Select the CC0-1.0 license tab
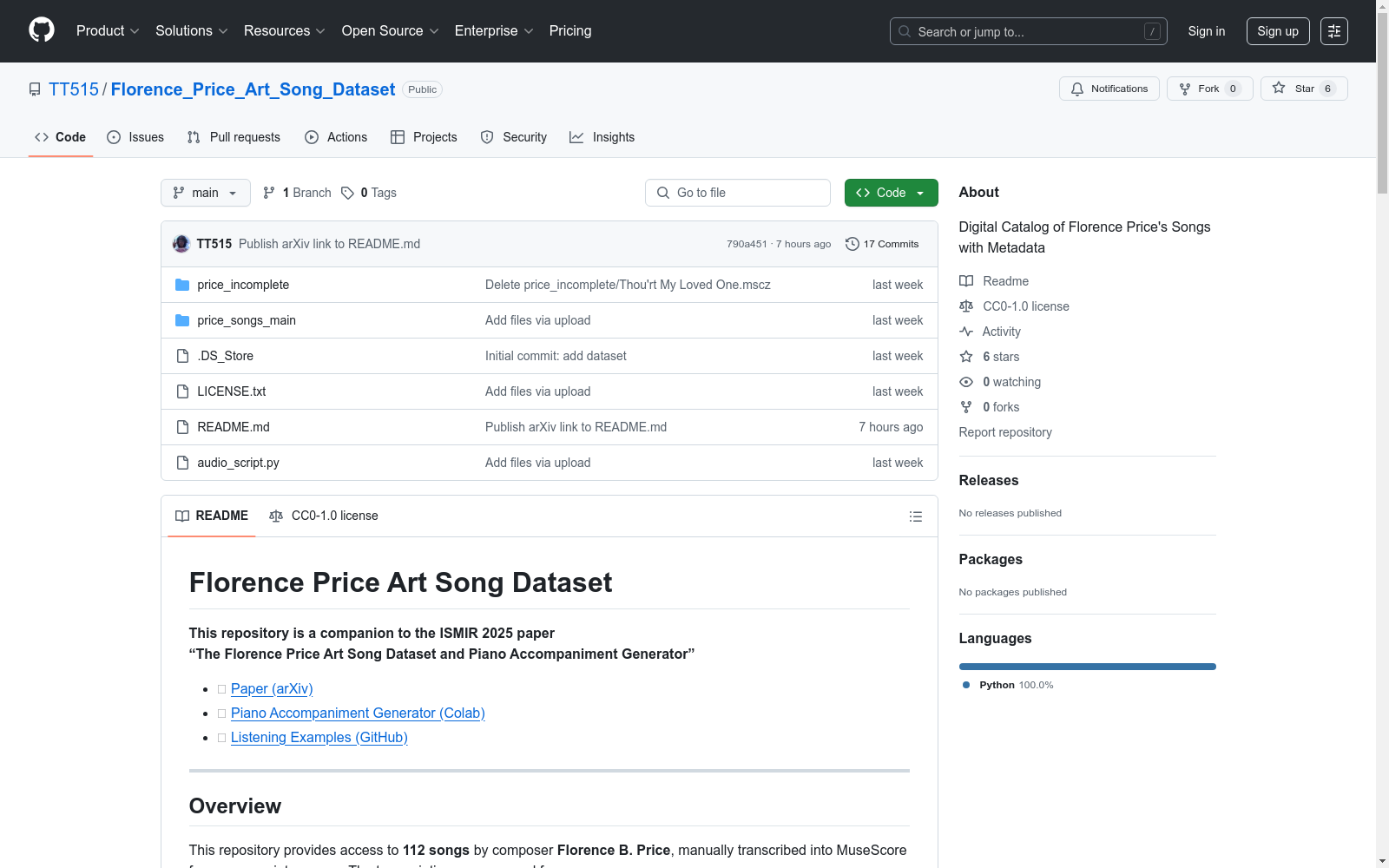The height and width of the screenshot is (868, 1389). (324, 516)
